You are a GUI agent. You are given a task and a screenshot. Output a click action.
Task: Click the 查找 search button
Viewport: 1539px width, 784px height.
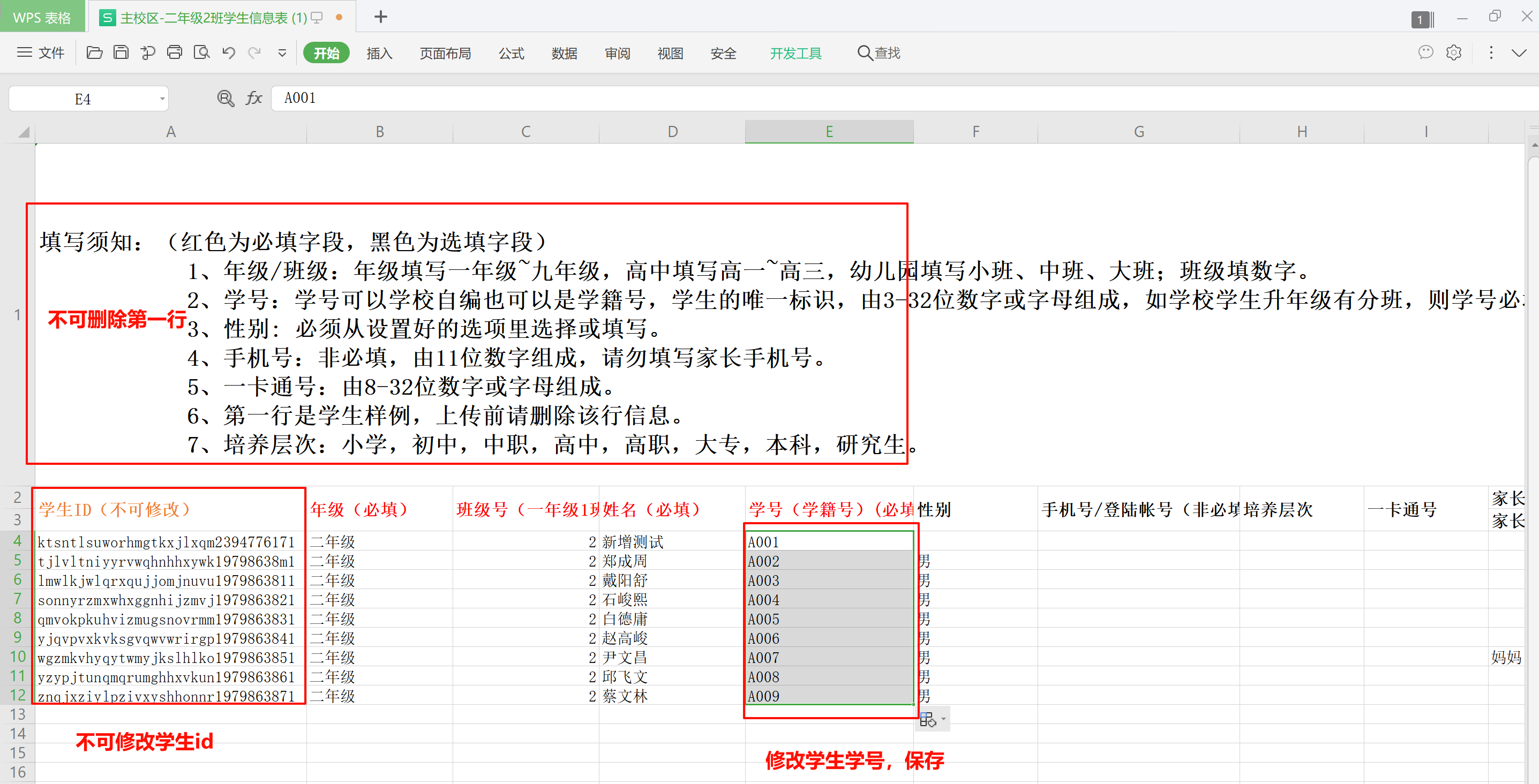click(879, 53)
